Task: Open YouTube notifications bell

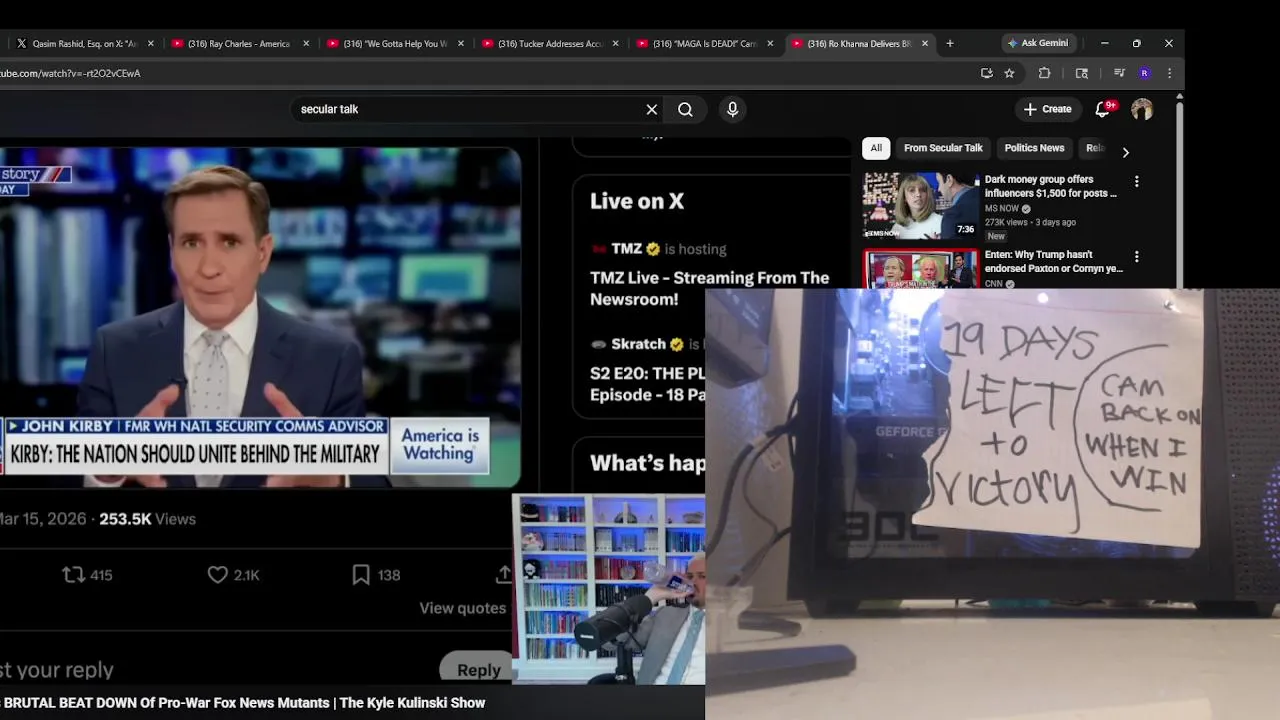Action: click(x=1103, y=108)
